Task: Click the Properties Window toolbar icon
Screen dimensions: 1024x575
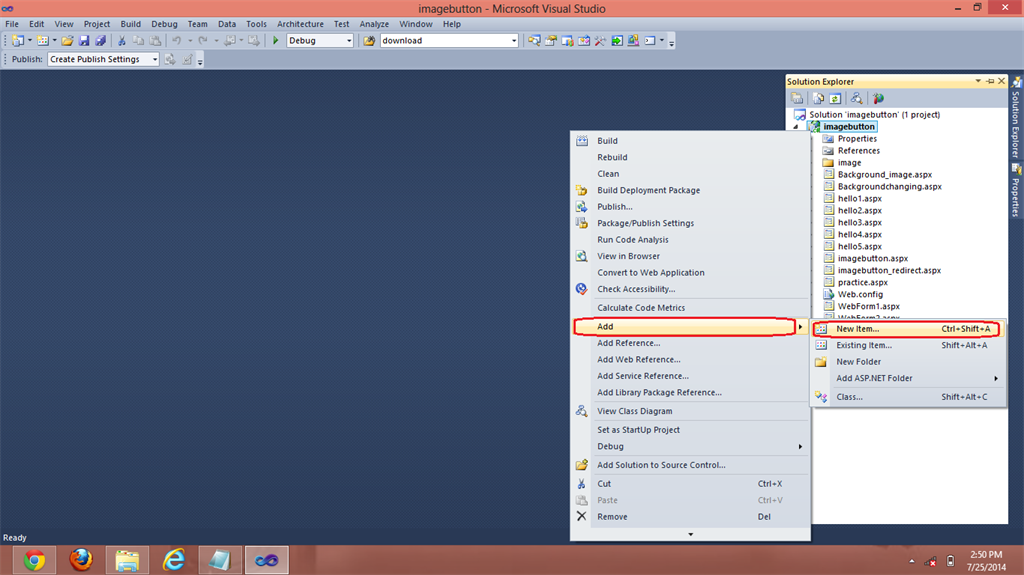Action: pos(551,41)
